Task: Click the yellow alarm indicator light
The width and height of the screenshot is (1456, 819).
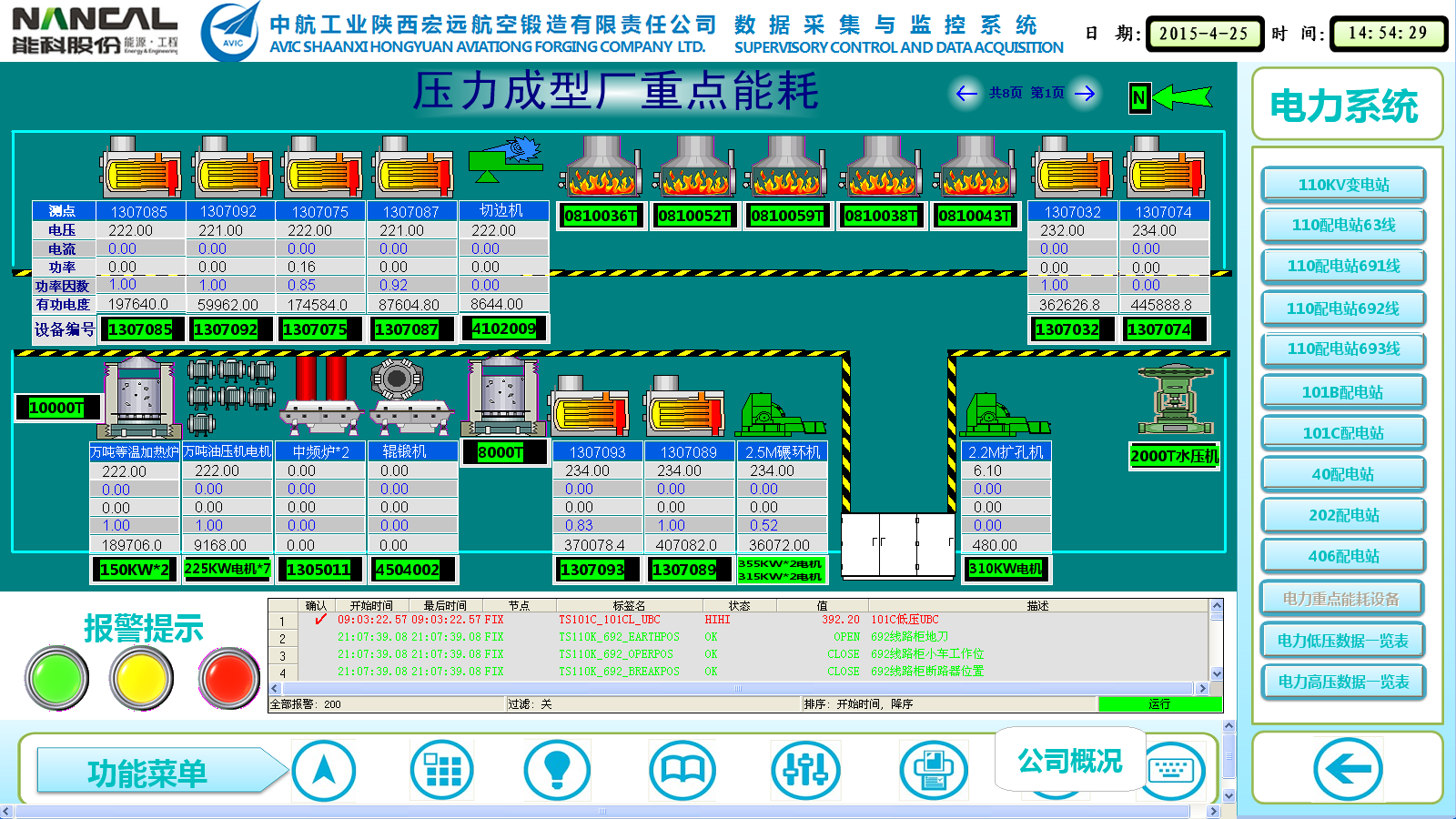Action: pos(141,678)
